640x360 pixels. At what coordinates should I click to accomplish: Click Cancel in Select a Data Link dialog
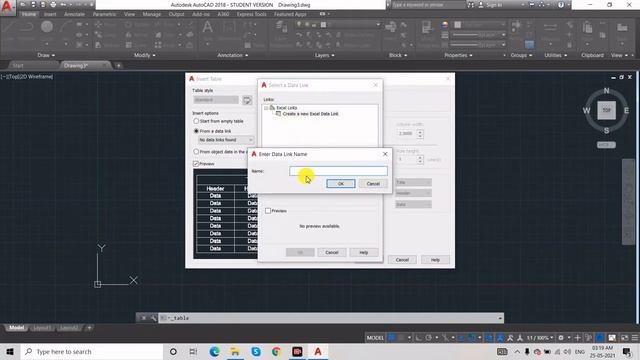(332, 253)
